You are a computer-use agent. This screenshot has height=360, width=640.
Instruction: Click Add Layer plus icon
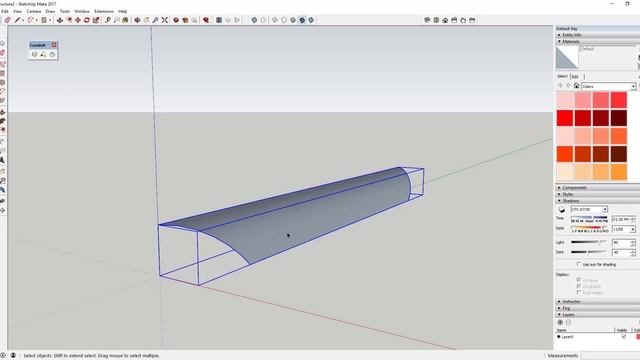point(560,322)
